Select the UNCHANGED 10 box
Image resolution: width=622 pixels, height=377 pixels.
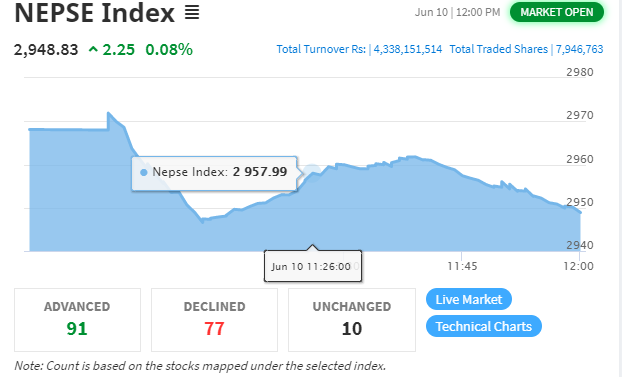click(352, 320)
